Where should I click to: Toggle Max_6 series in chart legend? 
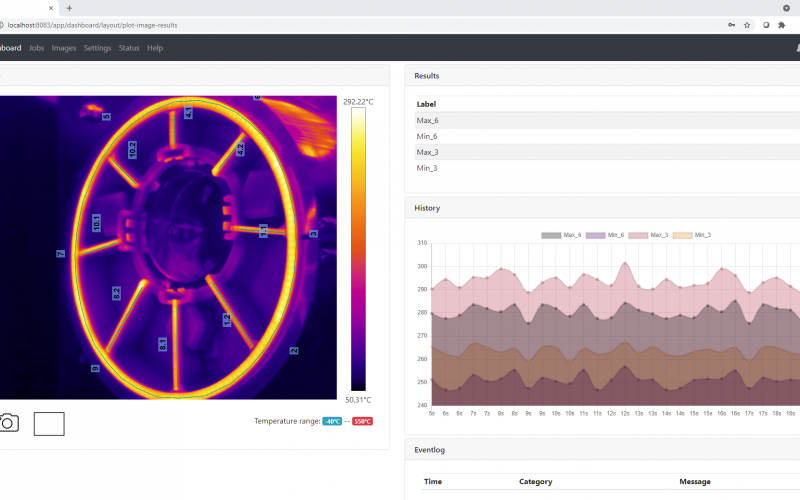(561, 235)
